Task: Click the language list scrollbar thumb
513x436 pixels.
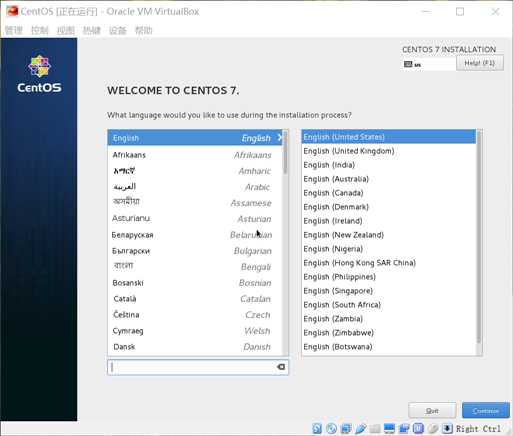Action: click(285, 152)
